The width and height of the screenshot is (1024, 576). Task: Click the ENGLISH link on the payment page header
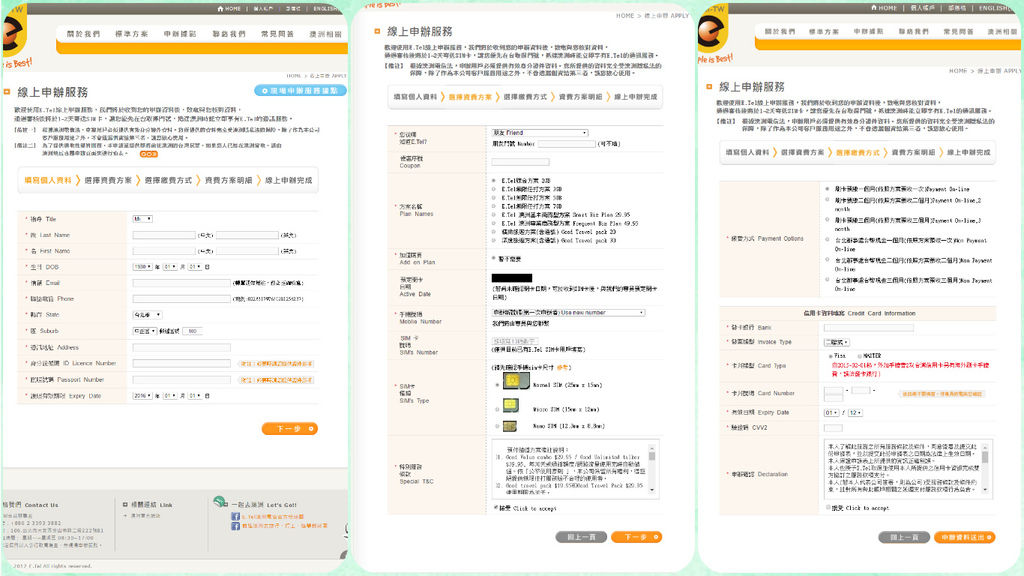(x=996, y=8)
